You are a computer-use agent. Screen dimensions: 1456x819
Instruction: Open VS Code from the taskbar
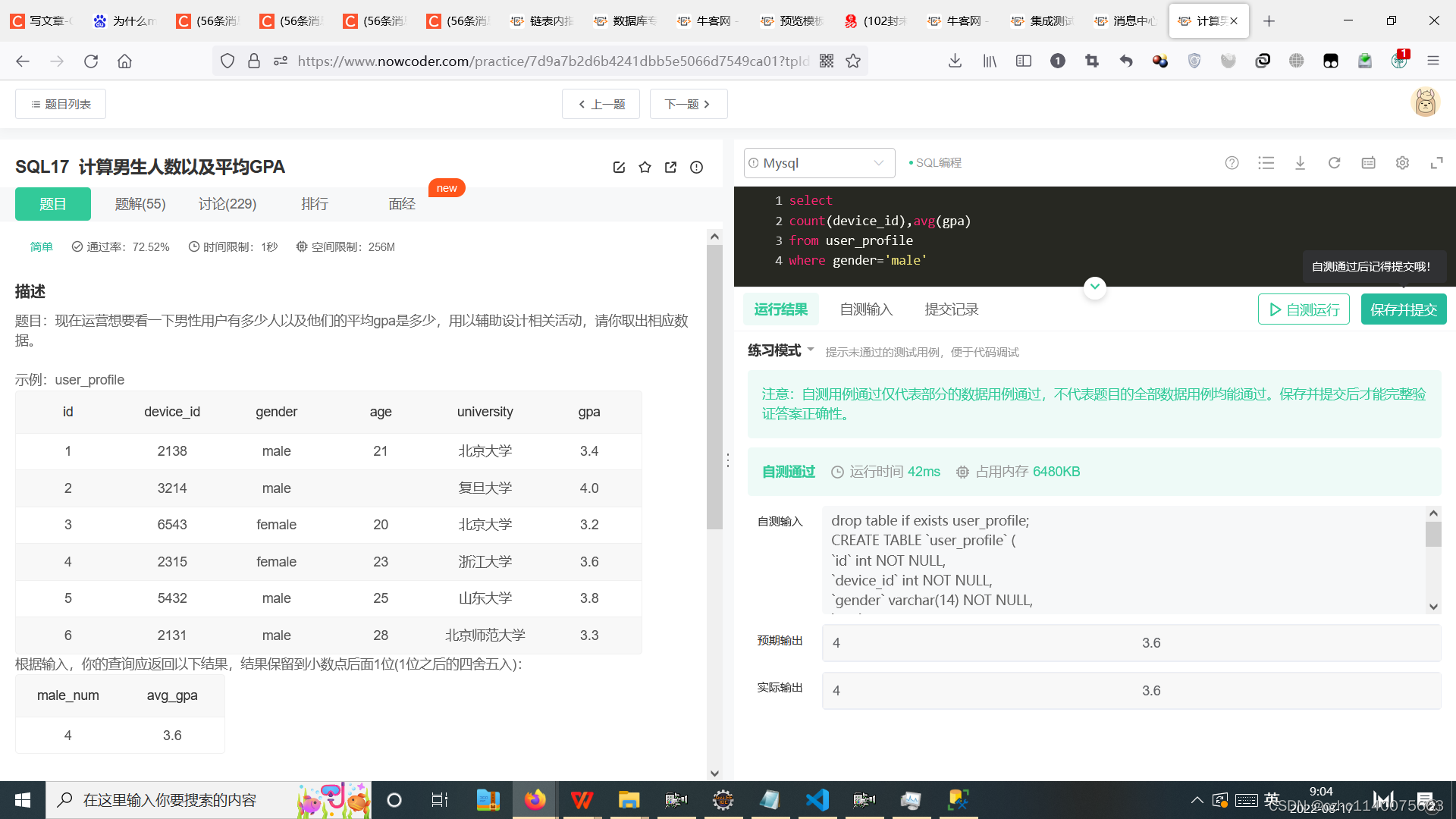(x=817, y=800)
